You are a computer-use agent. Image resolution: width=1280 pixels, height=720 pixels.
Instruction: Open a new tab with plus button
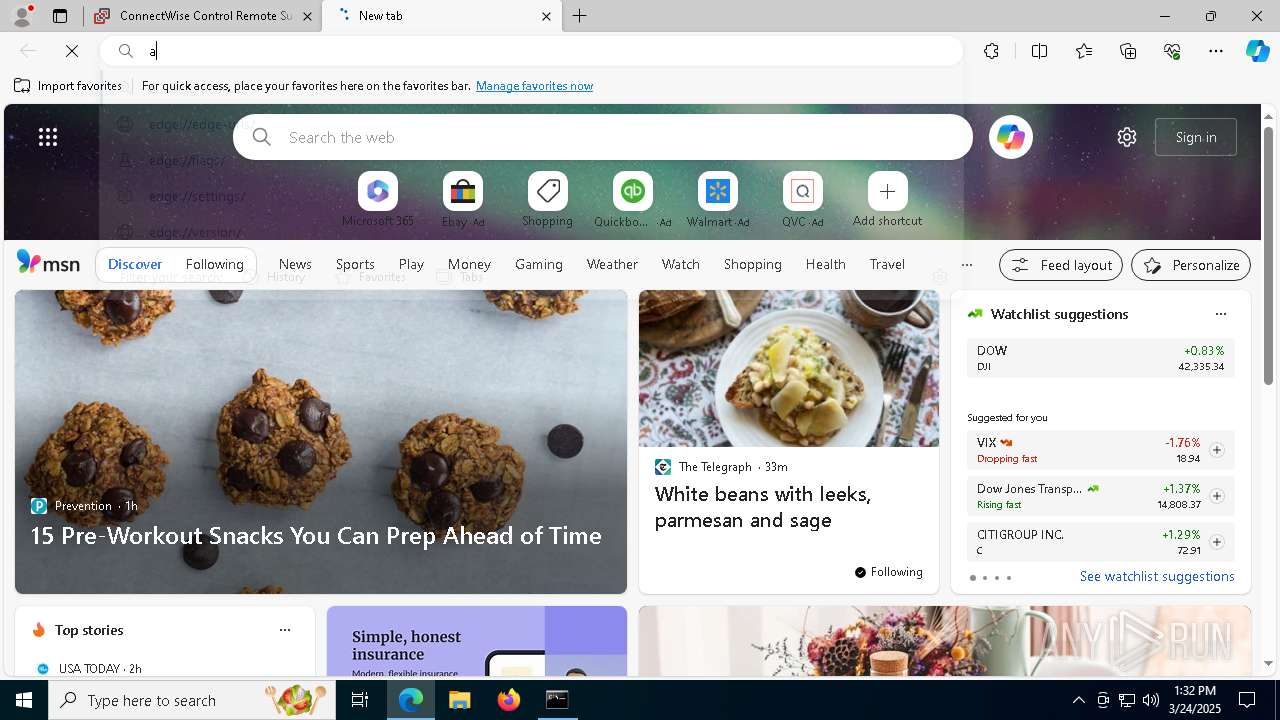[580, 16]
